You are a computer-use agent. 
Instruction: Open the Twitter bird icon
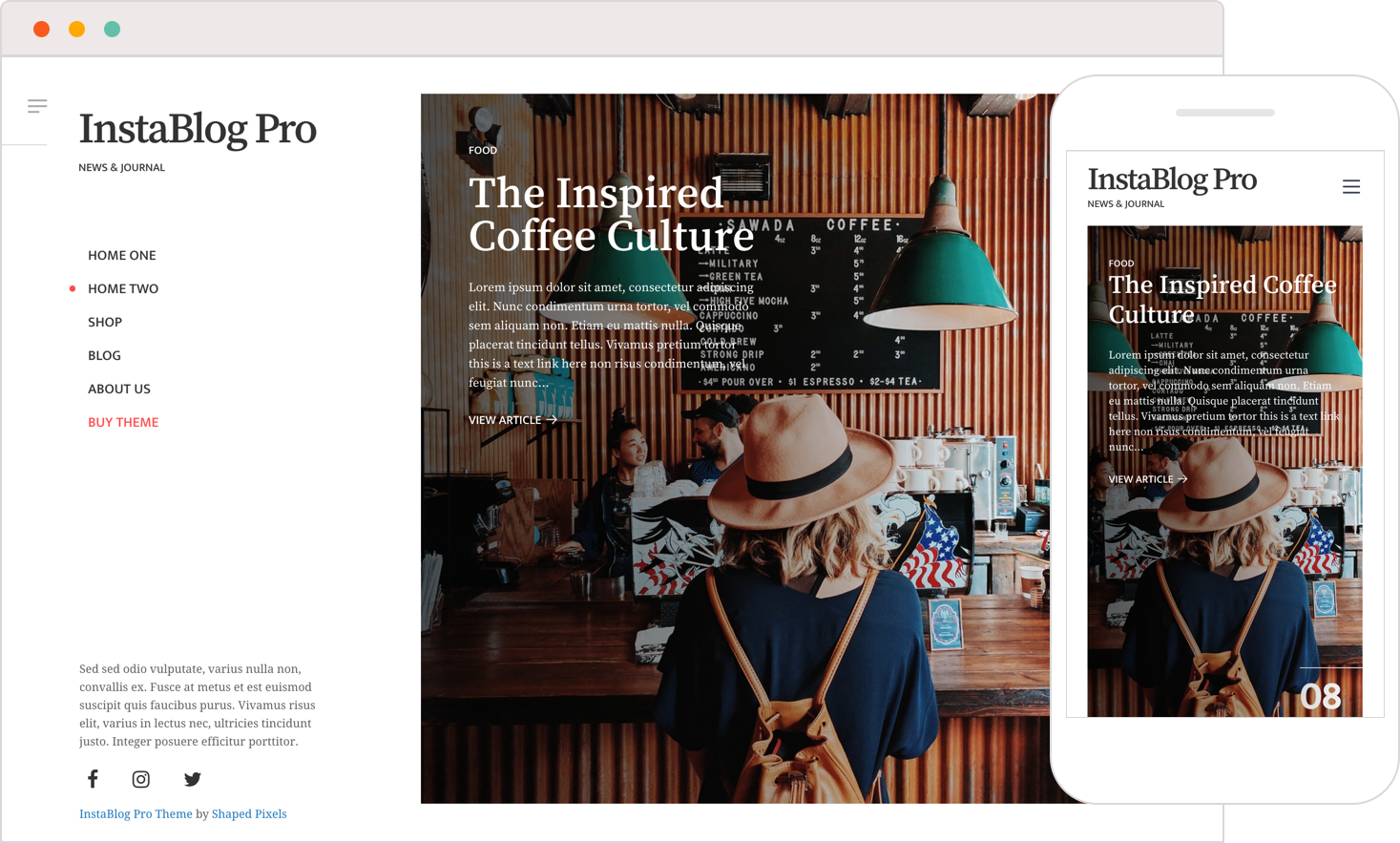point(192,779)
